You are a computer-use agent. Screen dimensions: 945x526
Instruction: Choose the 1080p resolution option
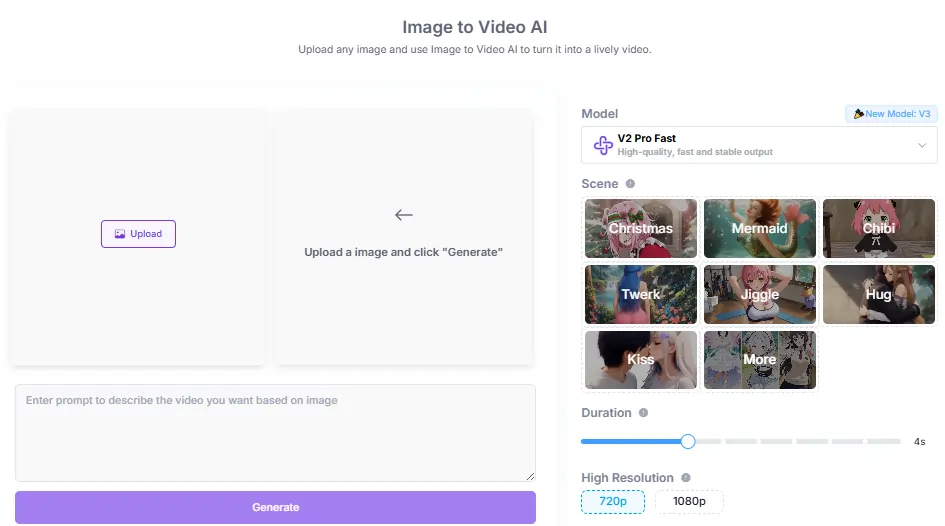pos(689,501)
